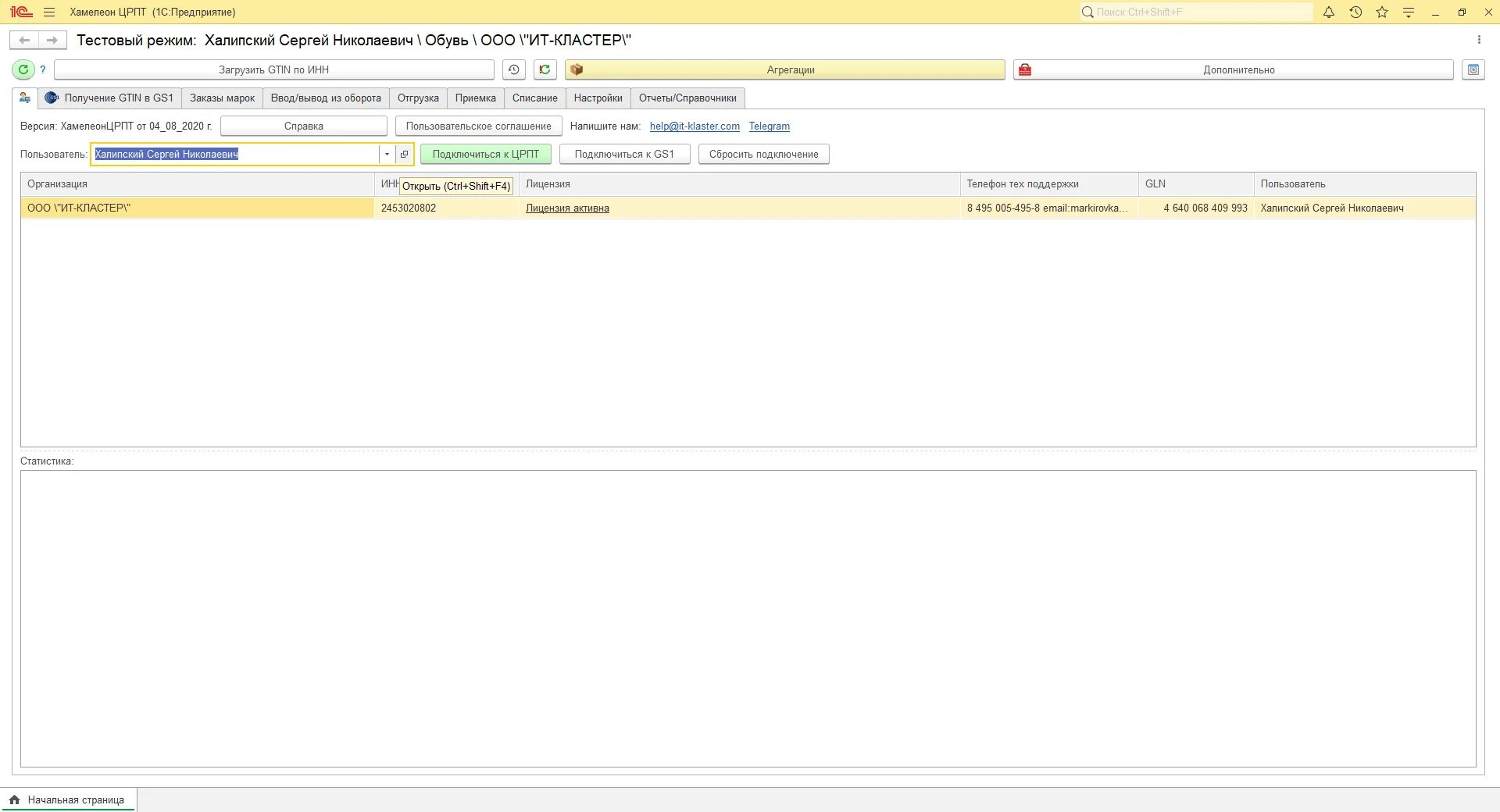Open help@it-klaster.com email link

point(695,126)
